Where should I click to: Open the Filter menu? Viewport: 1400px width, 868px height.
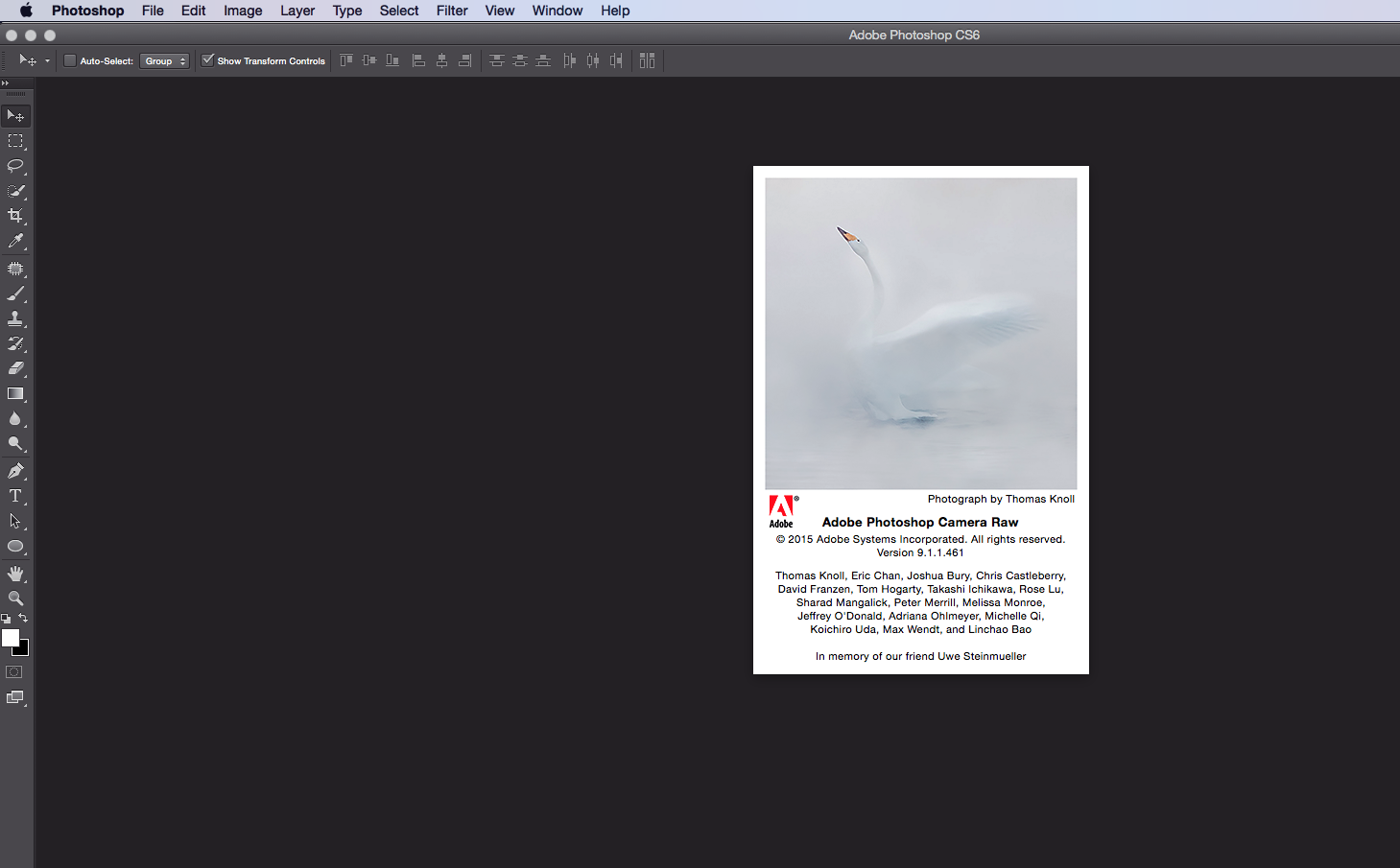click(452, 11)
